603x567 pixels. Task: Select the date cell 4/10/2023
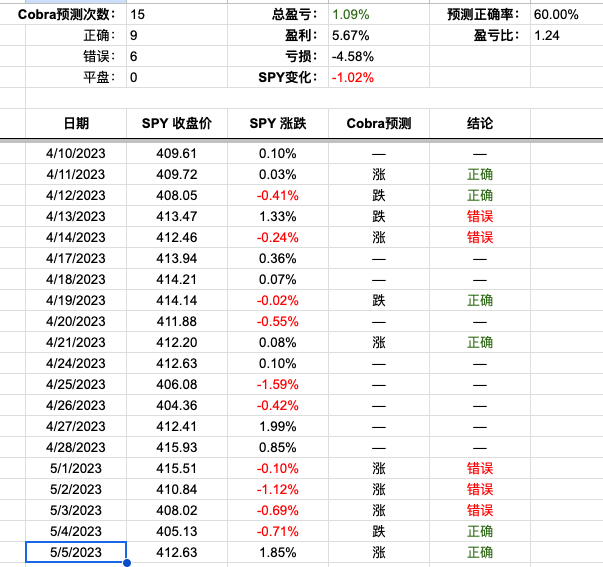(x=76, y=153)
